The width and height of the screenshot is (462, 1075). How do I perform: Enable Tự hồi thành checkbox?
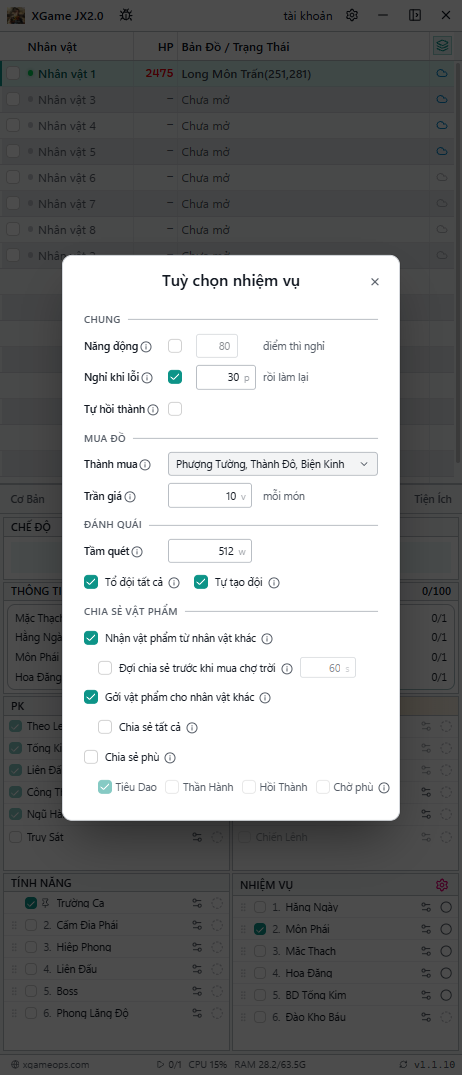[175, 409]
